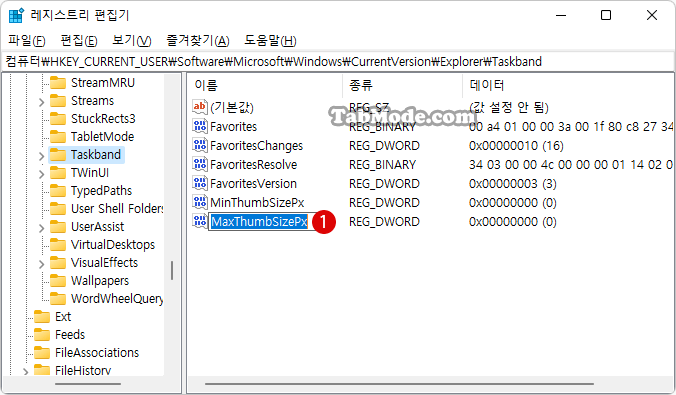Click the Streams folder icon
The height and width of the screenshot is (395, 676).
(x=58, y=100)
